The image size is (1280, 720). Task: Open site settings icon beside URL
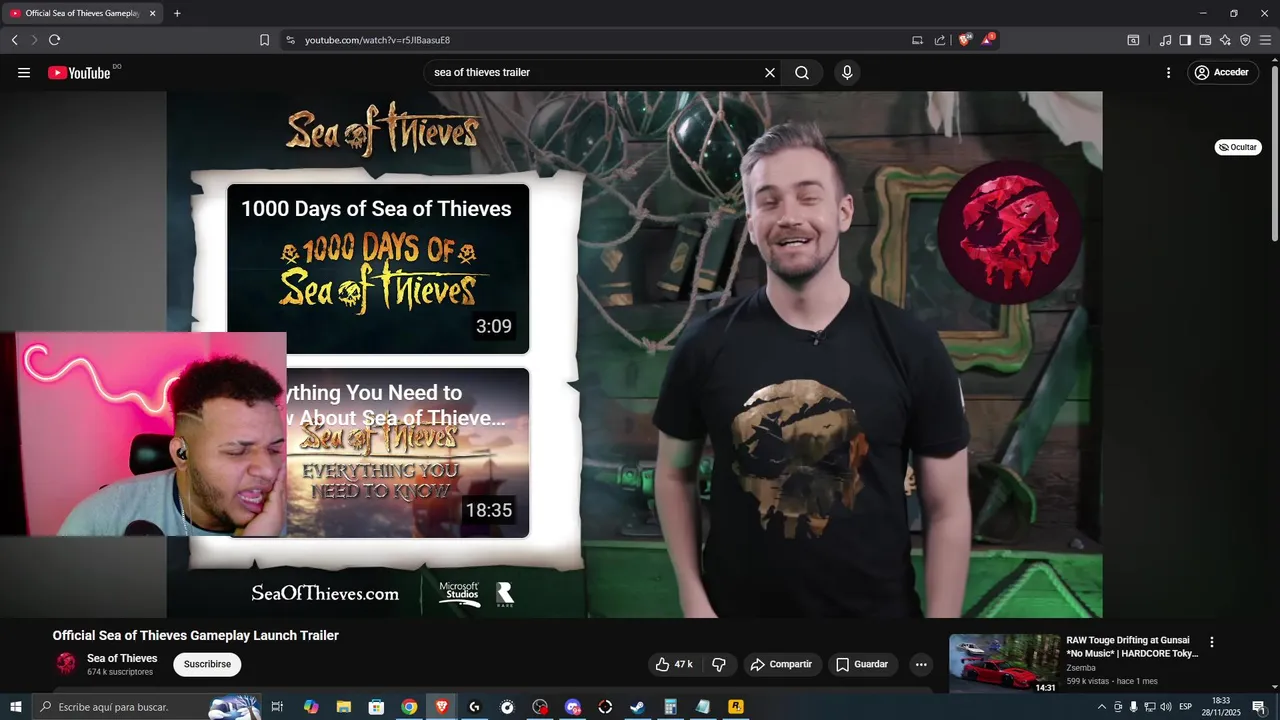290,40
